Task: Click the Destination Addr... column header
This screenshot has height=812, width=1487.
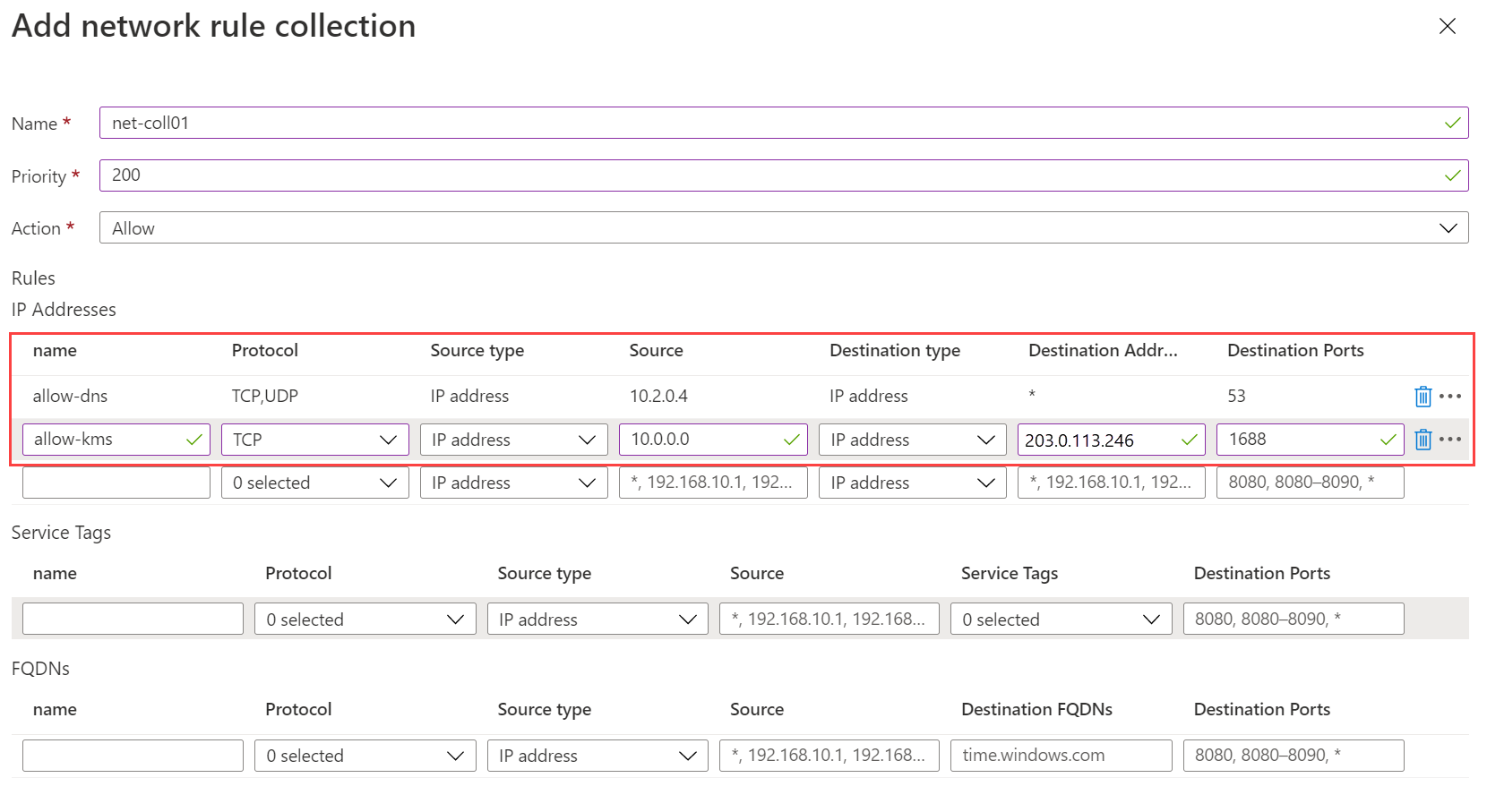Action: point(1103,350)
